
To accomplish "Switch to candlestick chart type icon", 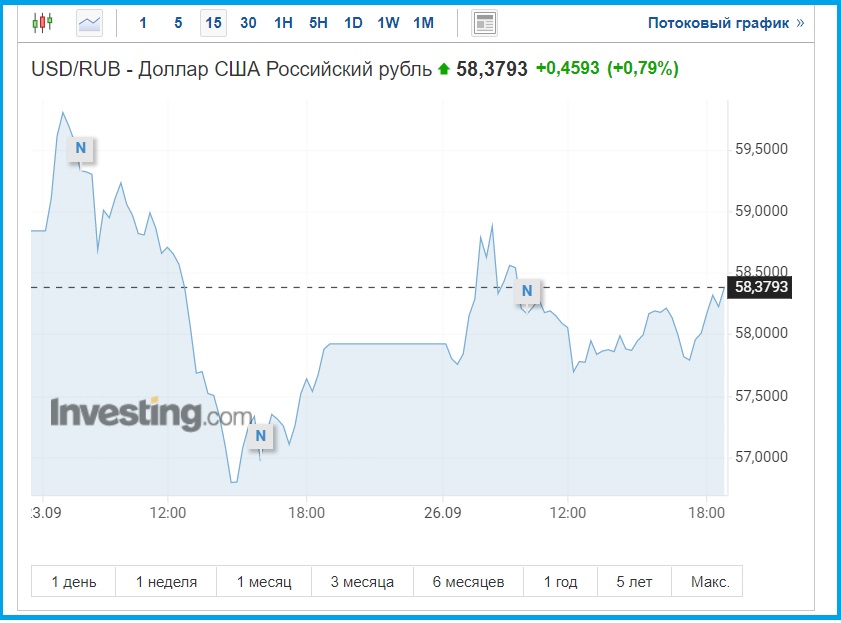I will click(x=42, y=22).
